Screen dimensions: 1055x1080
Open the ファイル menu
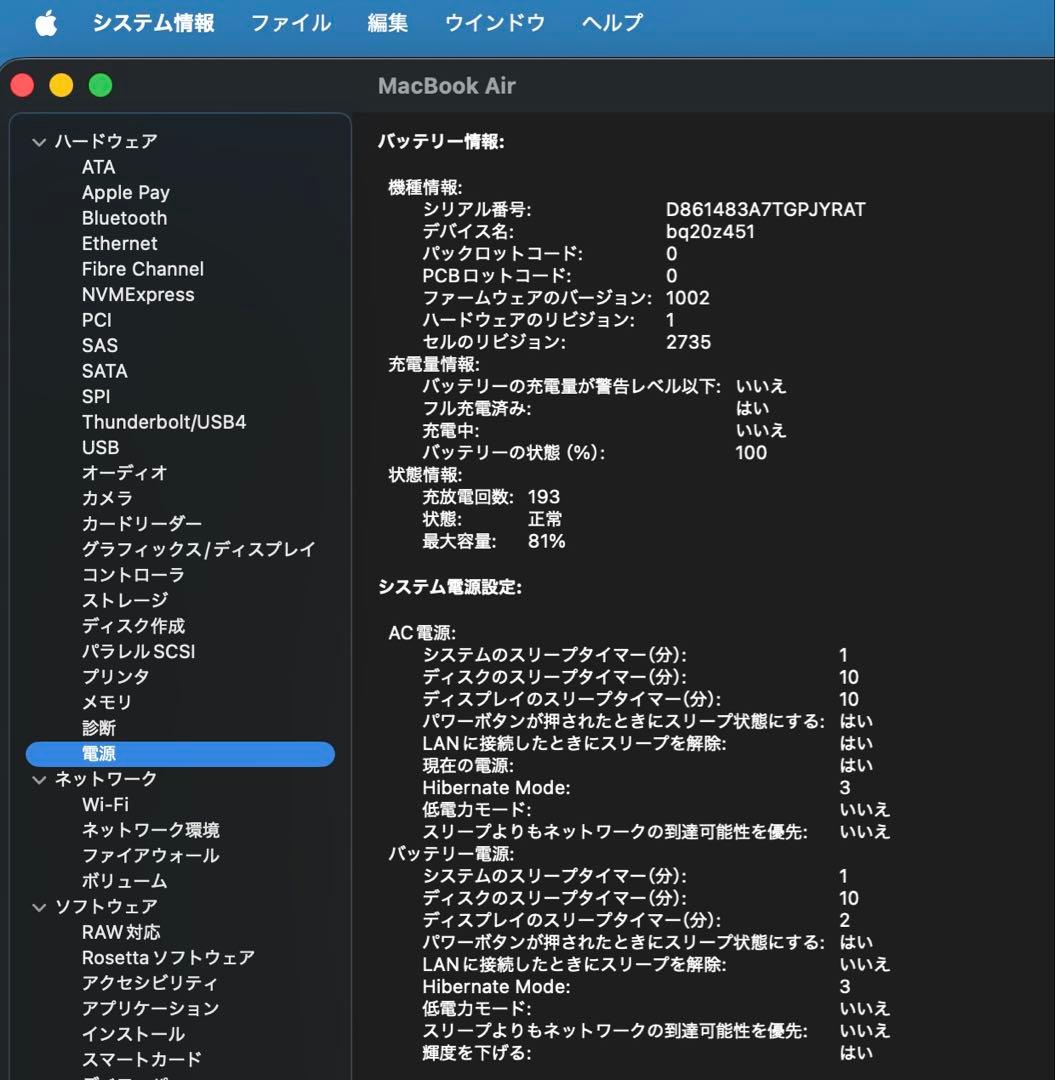pos(290,23)
